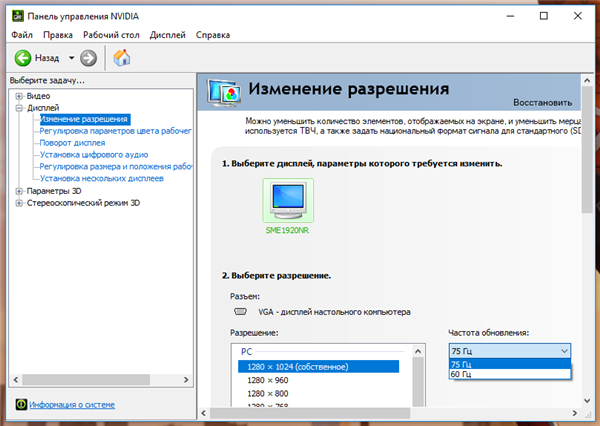Image resolution: width=600 pixels, height=426 pixels.
Task: Click the grey Forward arrow icon
Action: [88, 58]
